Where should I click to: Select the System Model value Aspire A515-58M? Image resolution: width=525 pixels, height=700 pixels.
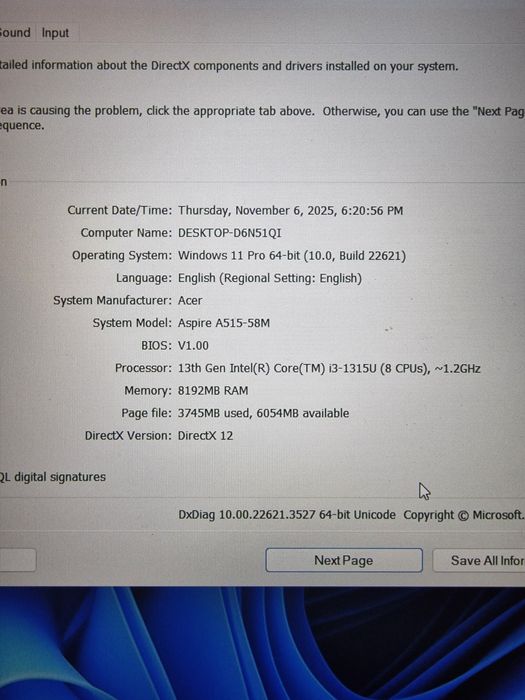point(224,323)
